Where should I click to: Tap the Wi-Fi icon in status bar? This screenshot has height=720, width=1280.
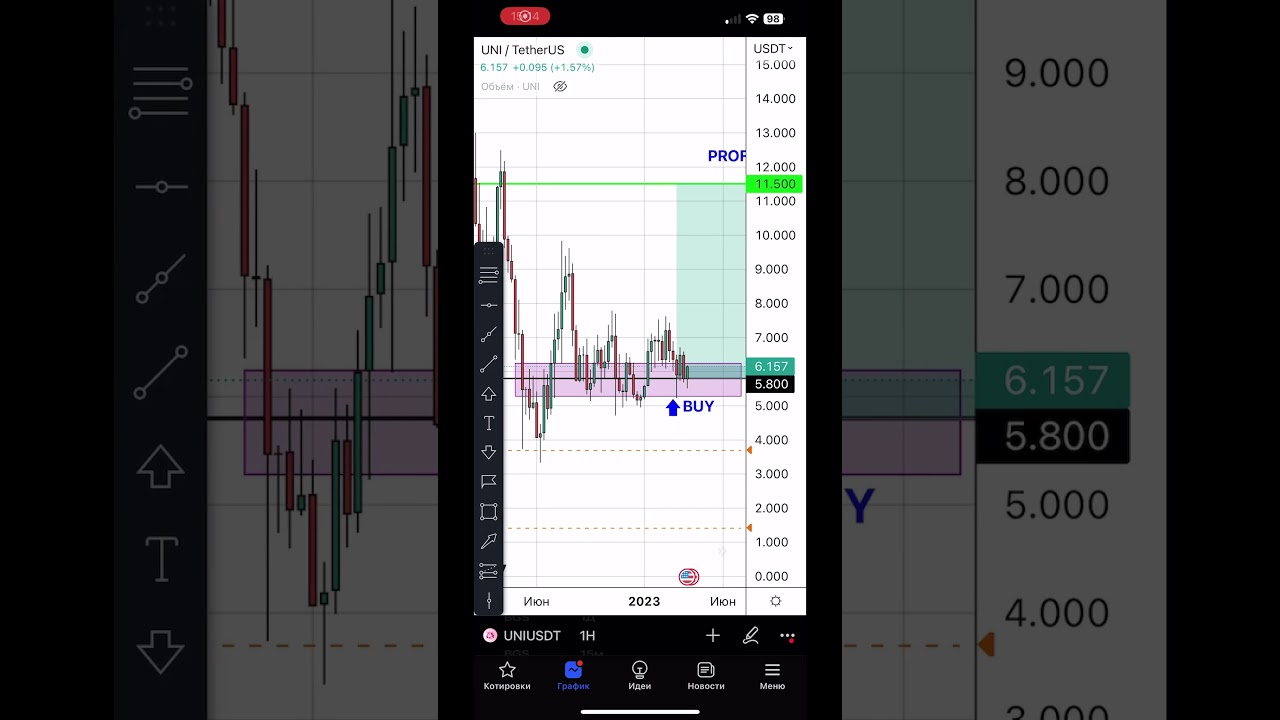753,19
